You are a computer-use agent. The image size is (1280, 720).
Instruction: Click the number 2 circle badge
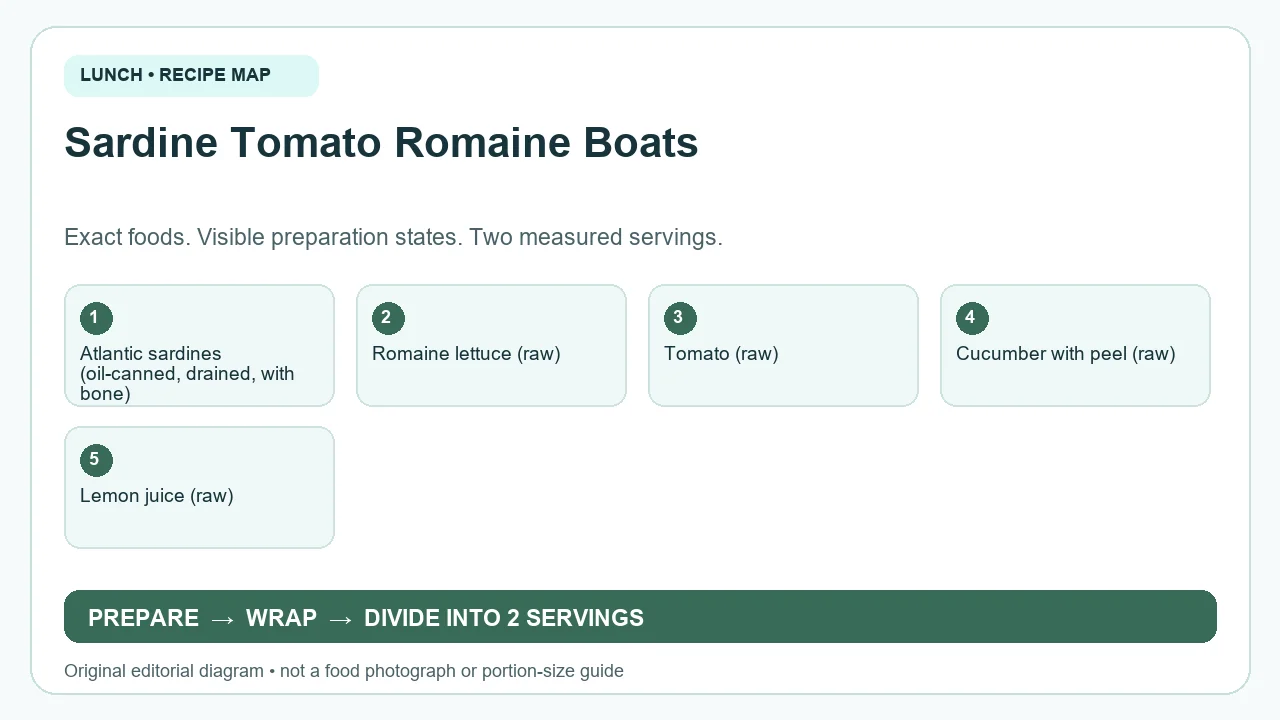pyautogui.click(x=388, y=318)
